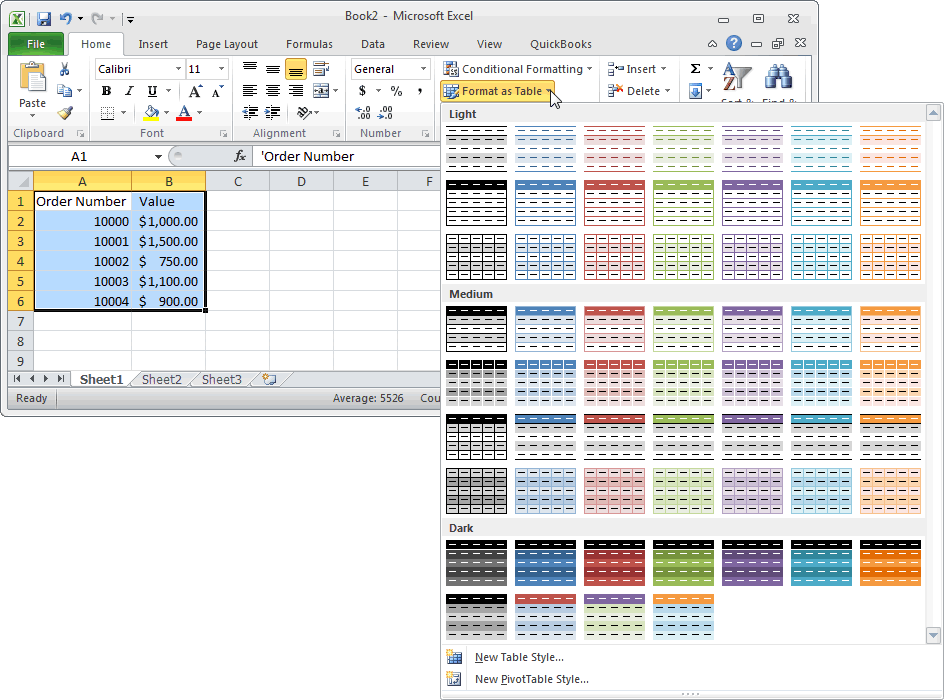
Task: Click the Redo arrow icon
Action: [97, 19]
